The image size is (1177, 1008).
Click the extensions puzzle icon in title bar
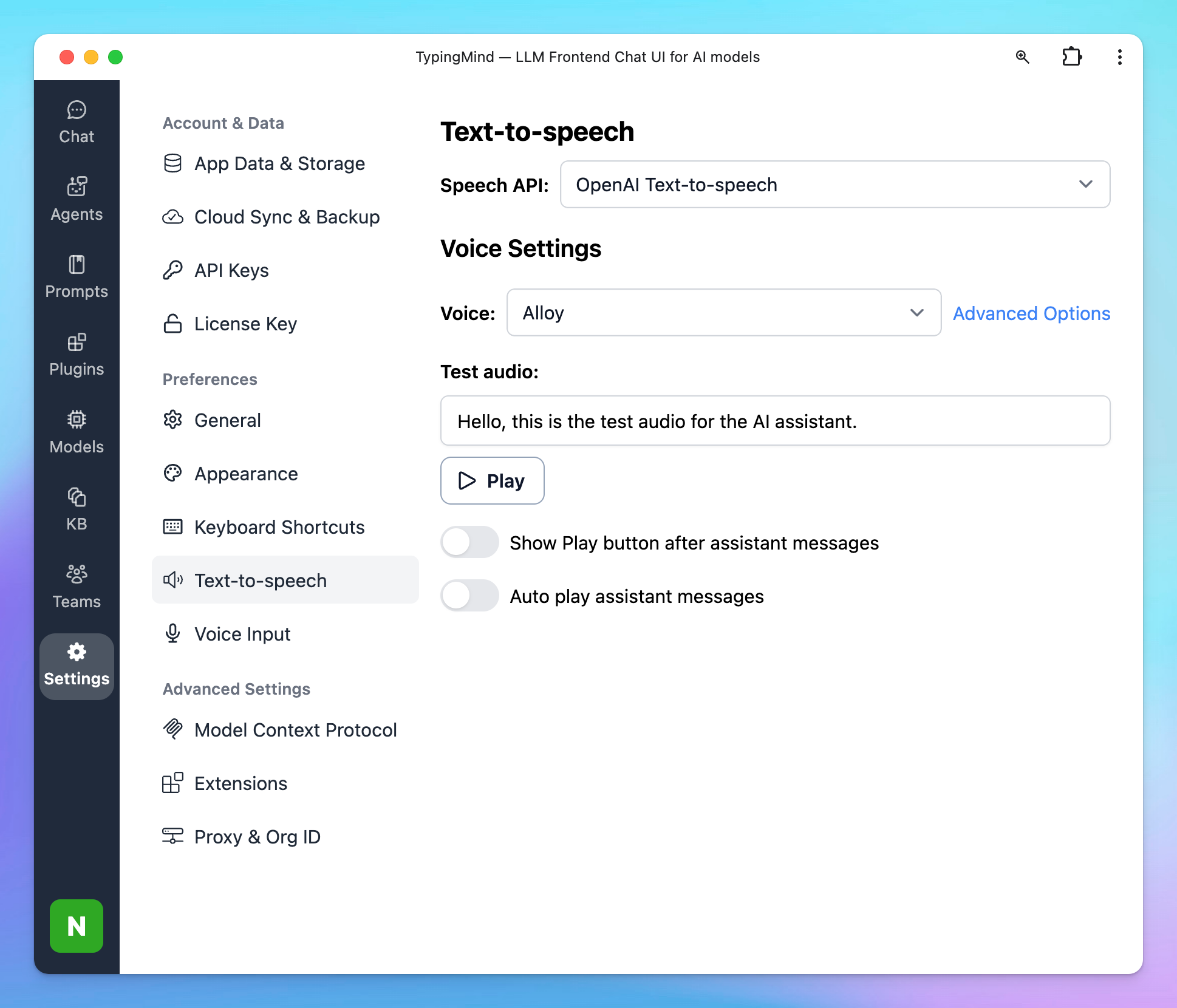[x=1071, y=57]
